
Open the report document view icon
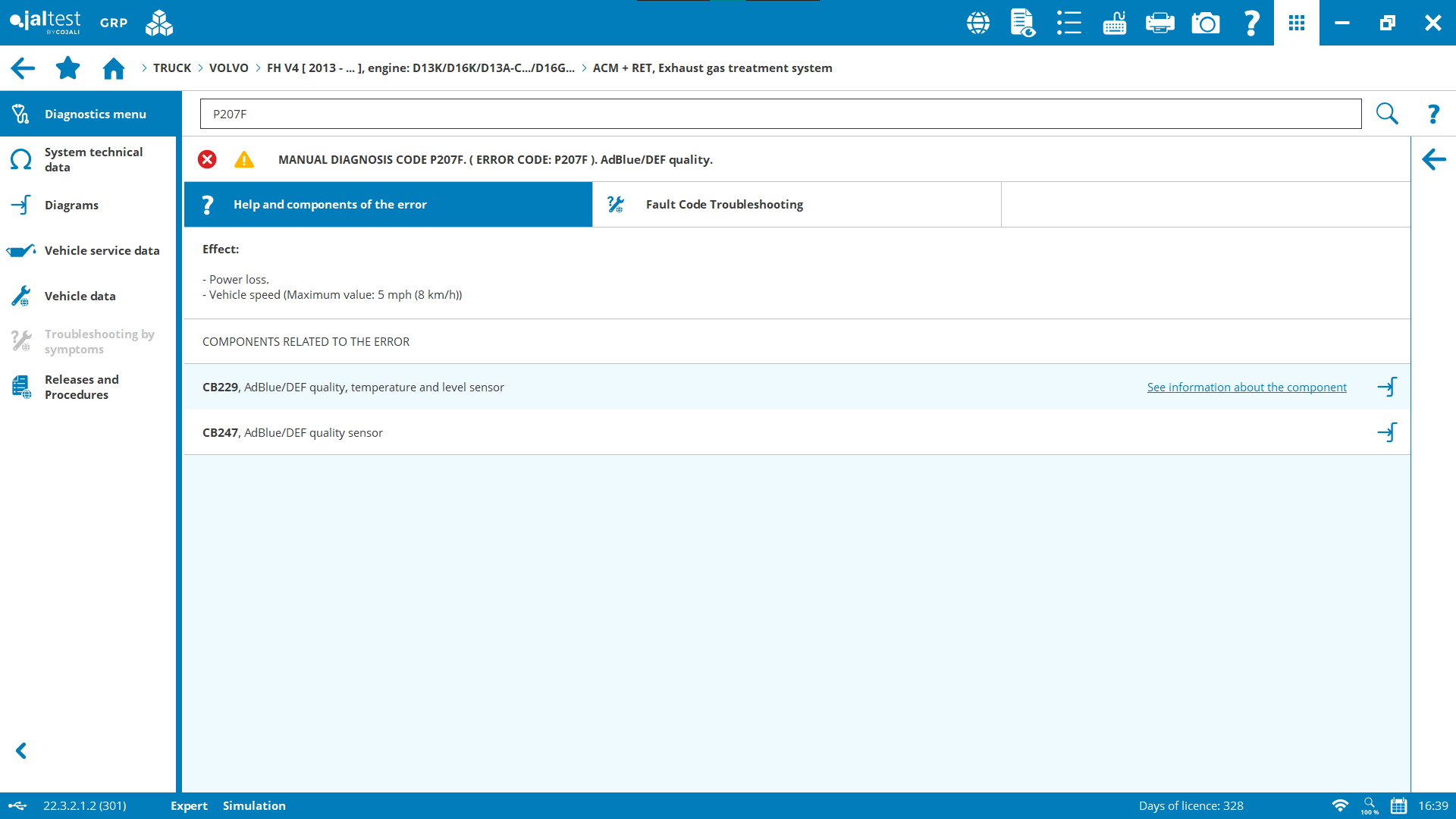[x=1023, y=23]
